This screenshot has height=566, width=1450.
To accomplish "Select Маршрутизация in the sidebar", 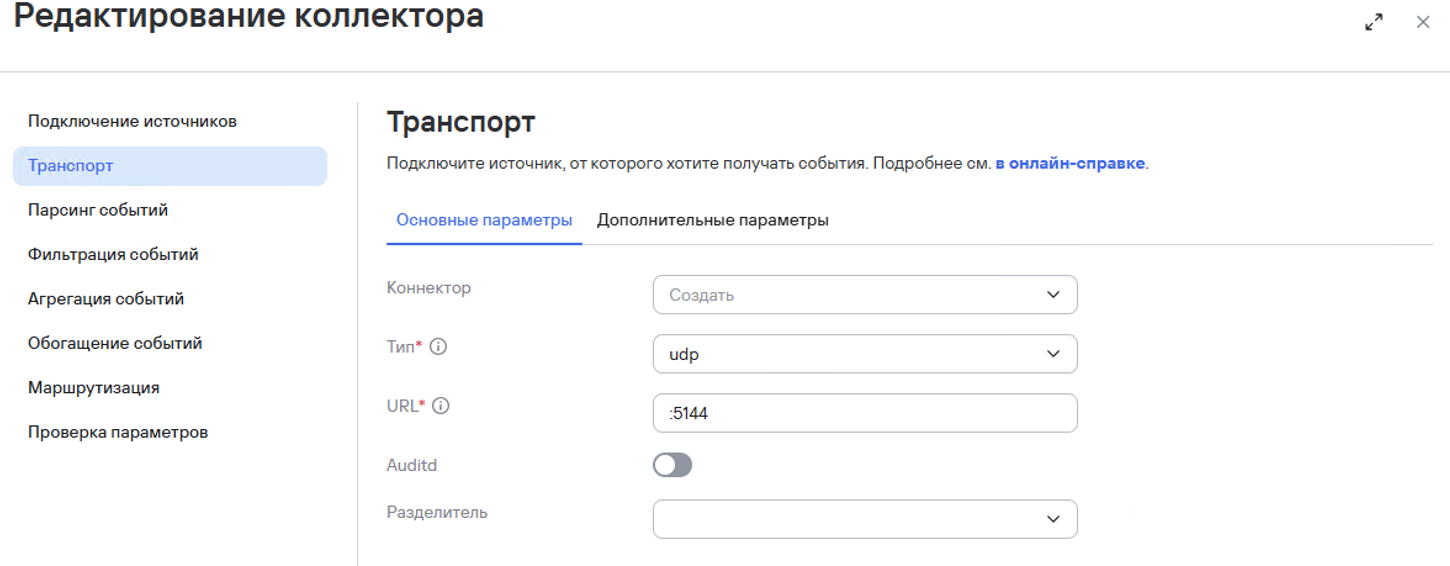I will [94, 388].
